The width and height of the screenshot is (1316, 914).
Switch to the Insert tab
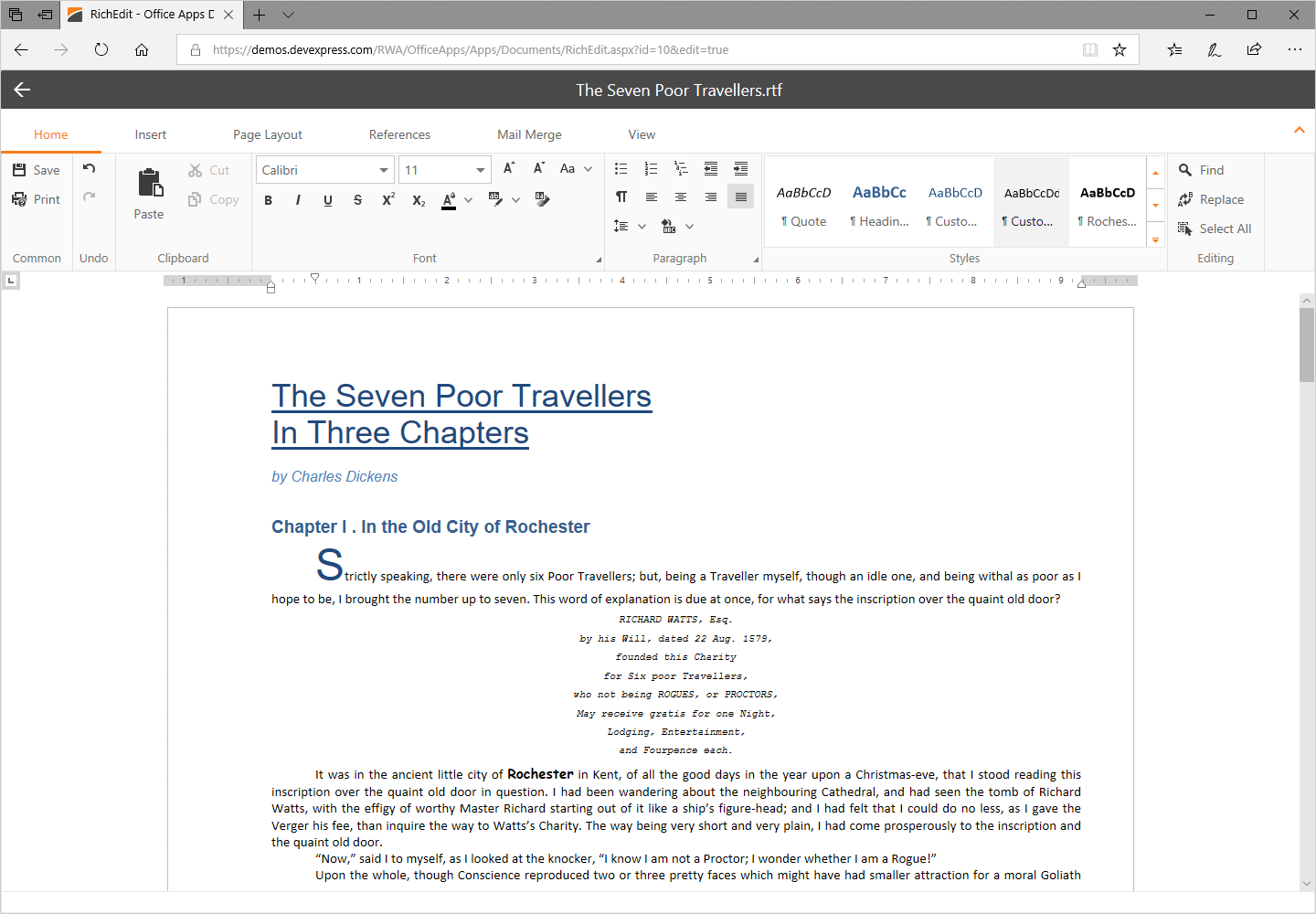(151, 134)
